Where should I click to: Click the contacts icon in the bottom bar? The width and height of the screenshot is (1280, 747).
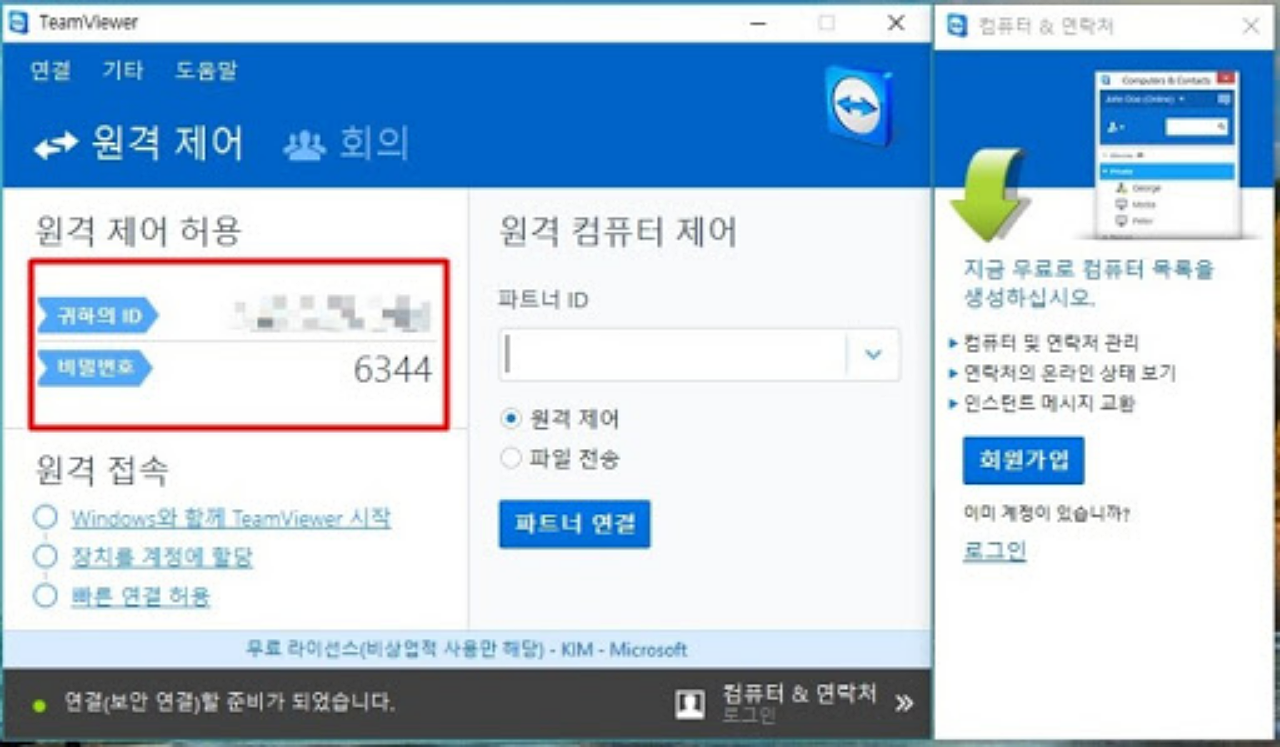690,704
